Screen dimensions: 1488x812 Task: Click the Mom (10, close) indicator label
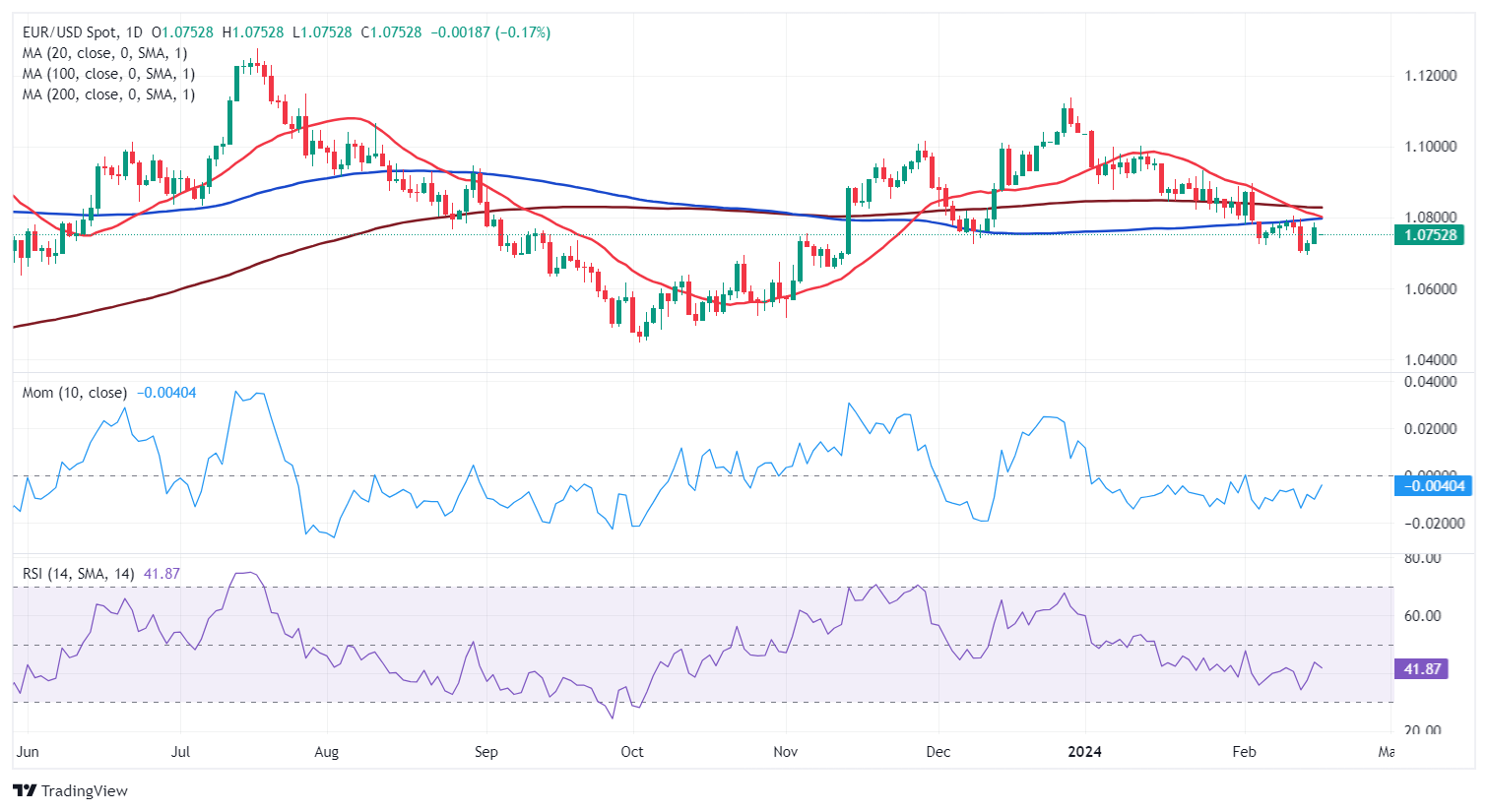(75, 393)
